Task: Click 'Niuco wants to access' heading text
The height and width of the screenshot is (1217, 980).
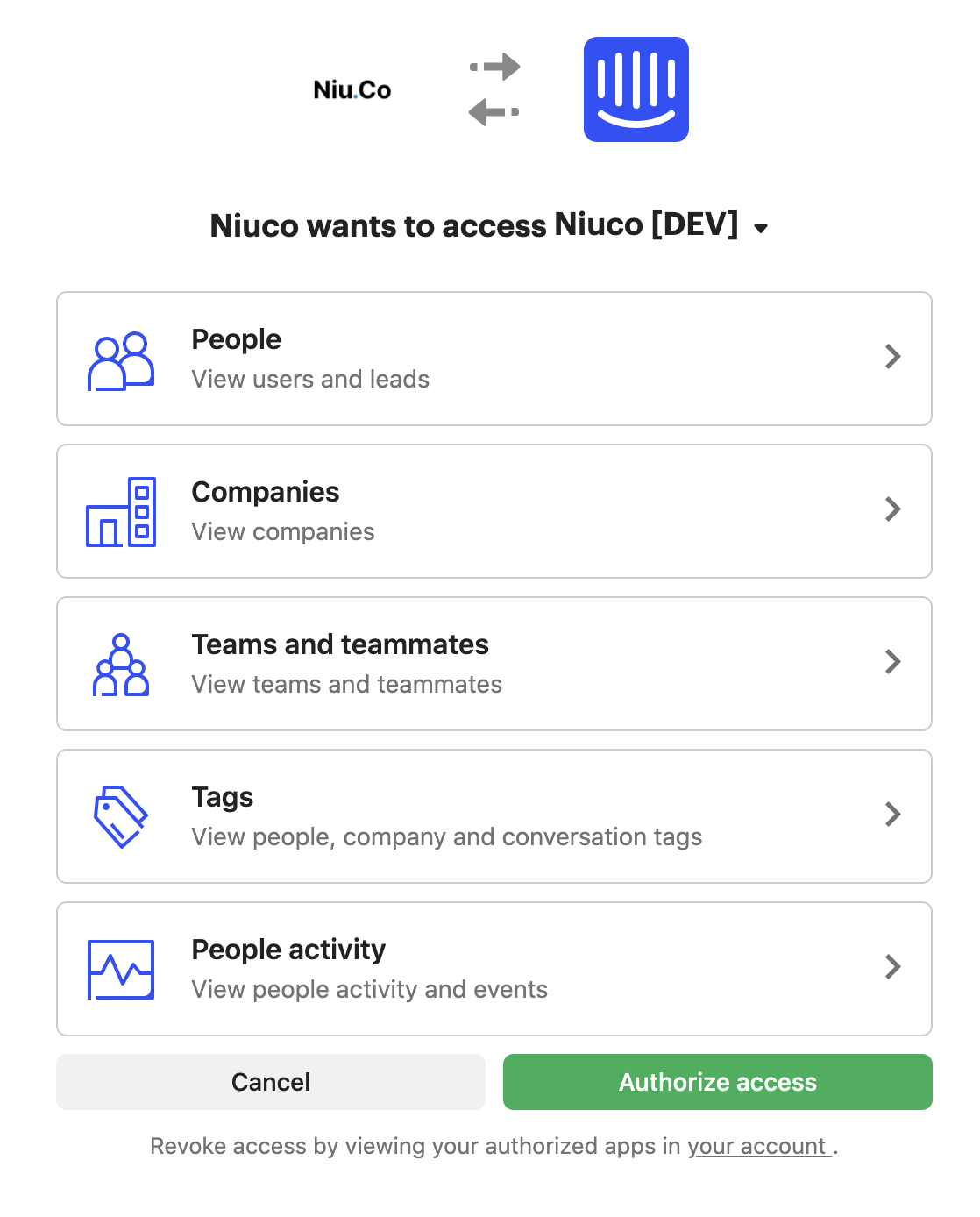Action: pos(379,225)
